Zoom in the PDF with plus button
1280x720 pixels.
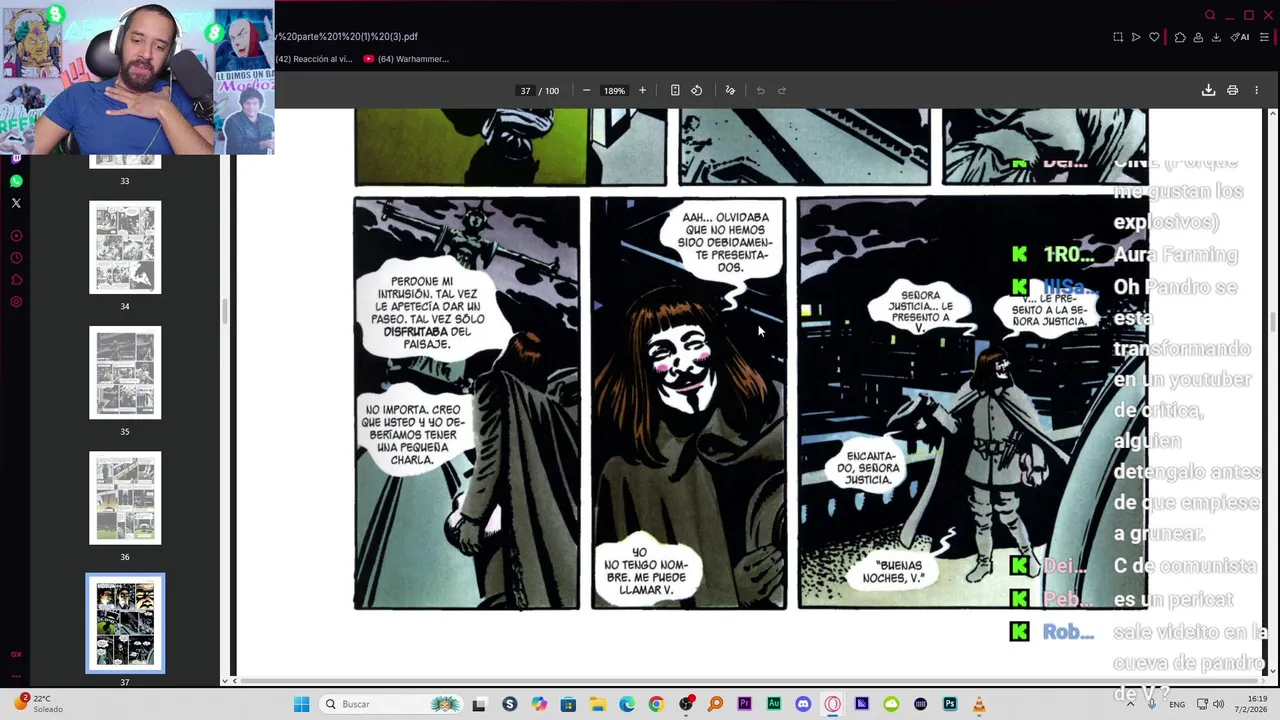(x=642, y=90)
